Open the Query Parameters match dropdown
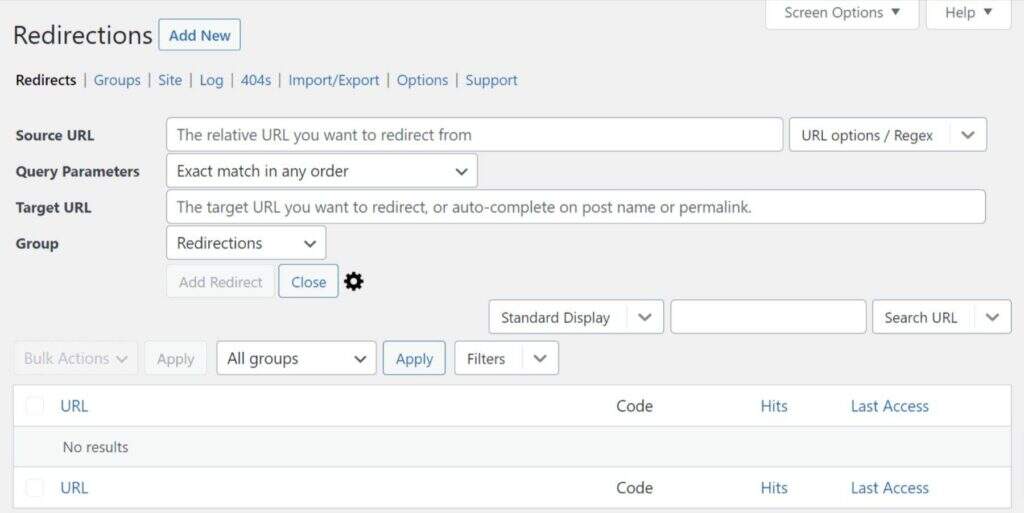This screenshot has width=1024, height=513. (321, 171)
